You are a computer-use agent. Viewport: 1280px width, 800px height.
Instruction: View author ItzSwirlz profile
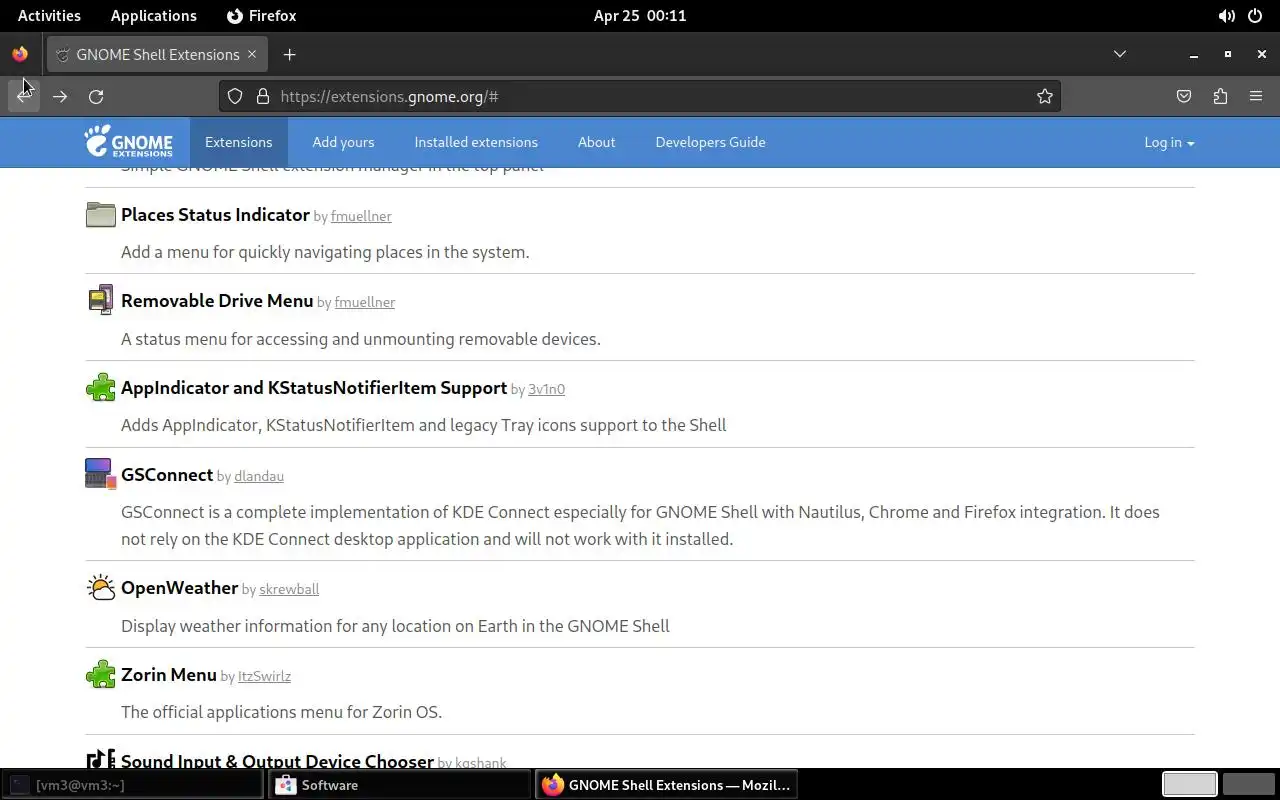264,676
